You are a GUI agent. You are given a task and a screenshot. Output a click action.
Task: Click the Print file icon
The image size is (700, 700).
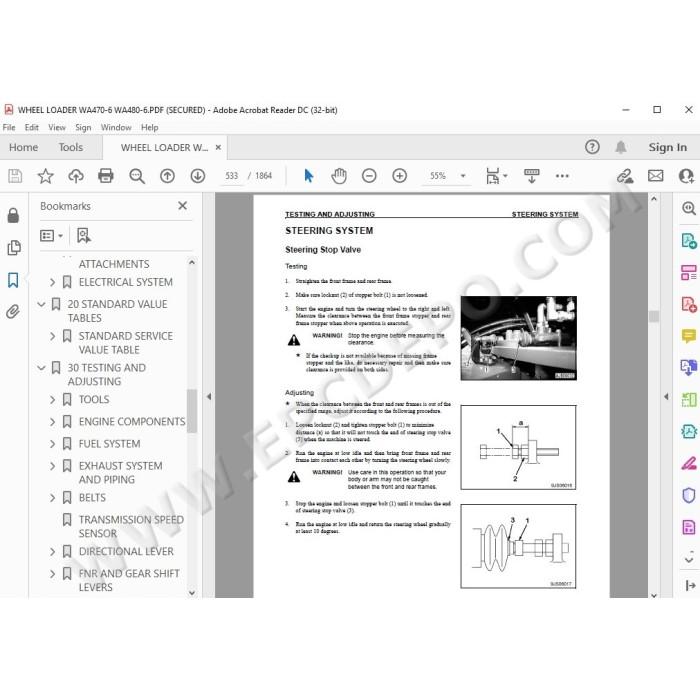point(106,176)
